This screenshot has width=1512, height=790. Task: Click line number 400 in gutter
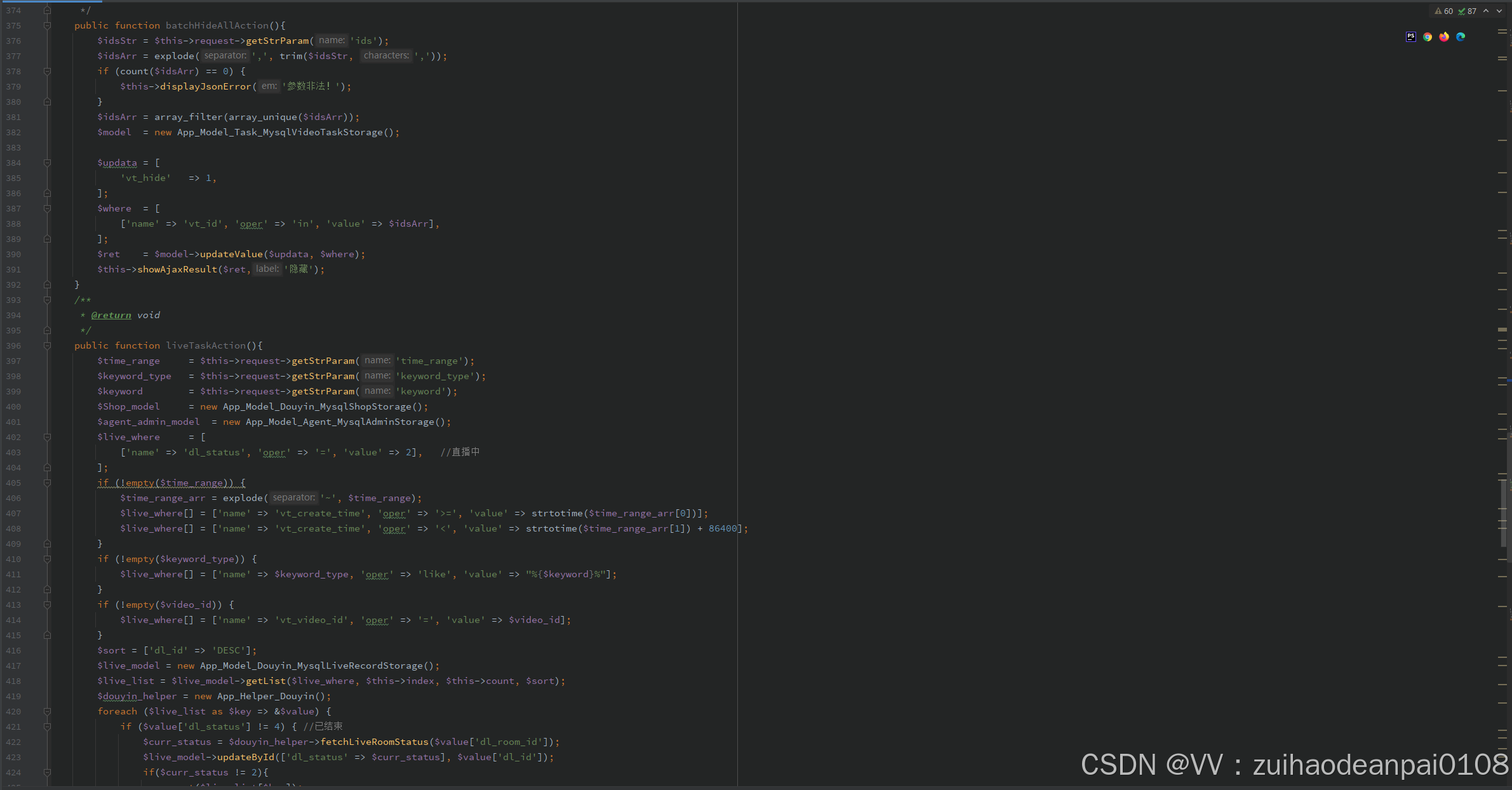(13, 406)
